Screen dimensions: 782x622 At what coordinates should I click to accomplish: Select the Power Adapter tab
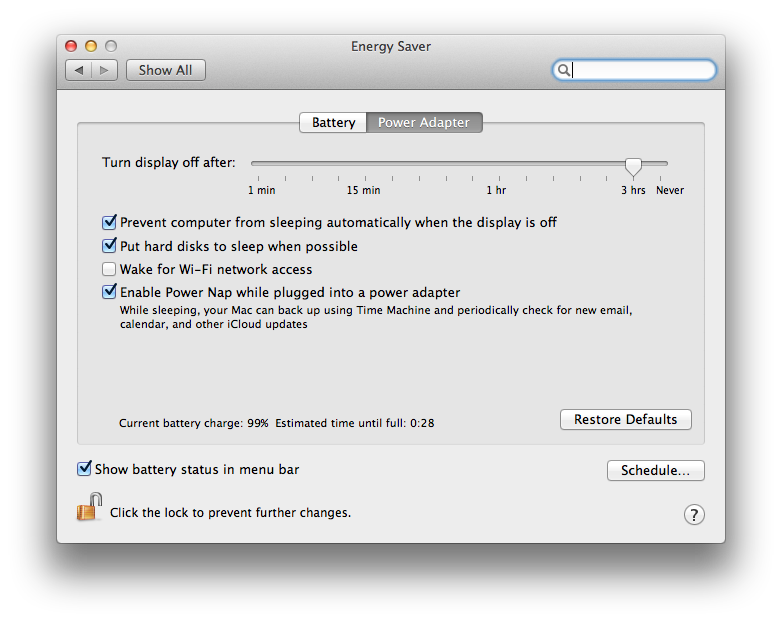424,122
